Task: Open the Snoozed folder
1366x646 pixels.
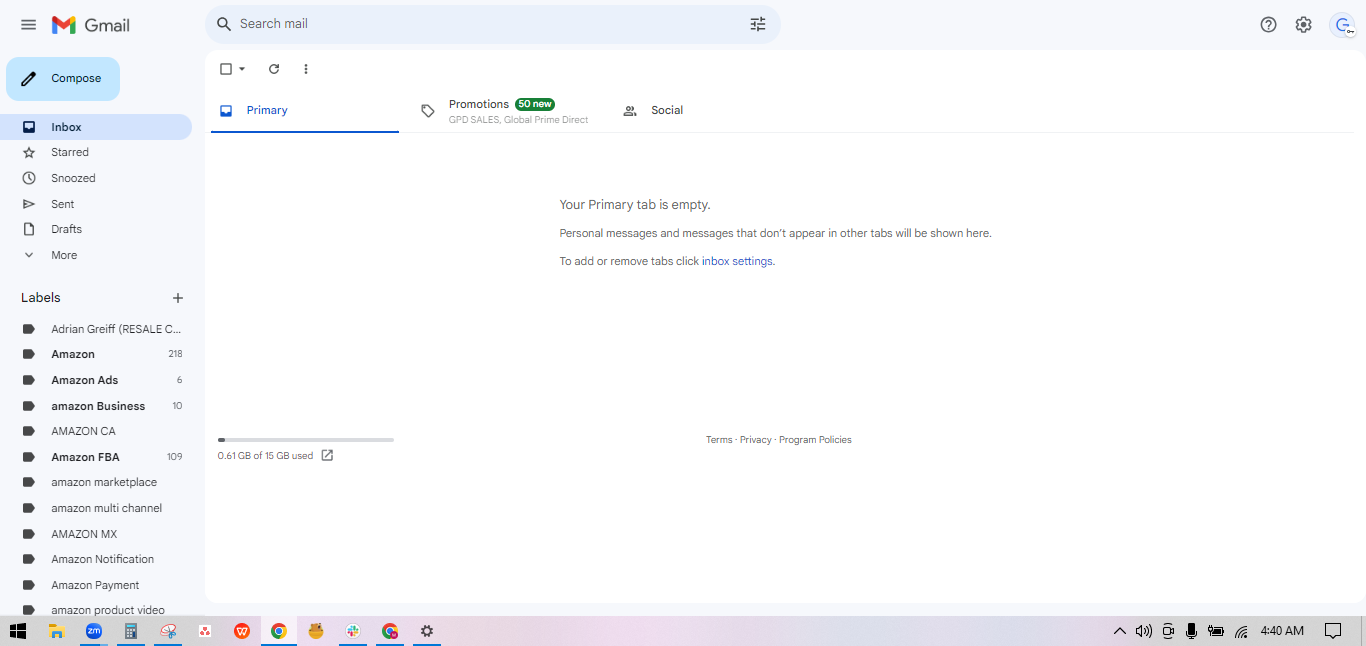Action: tap(96, 178)
